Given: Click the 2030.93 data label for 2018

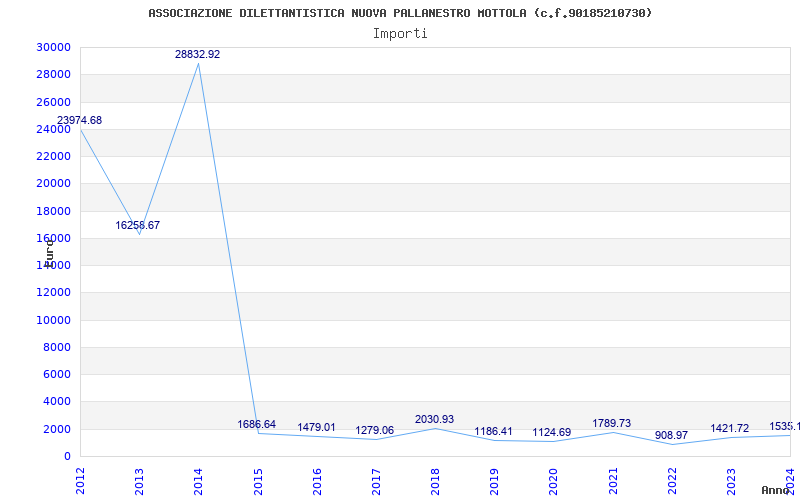Looking at the screenshot, I should pyautogui.click(x=434, y=419).
